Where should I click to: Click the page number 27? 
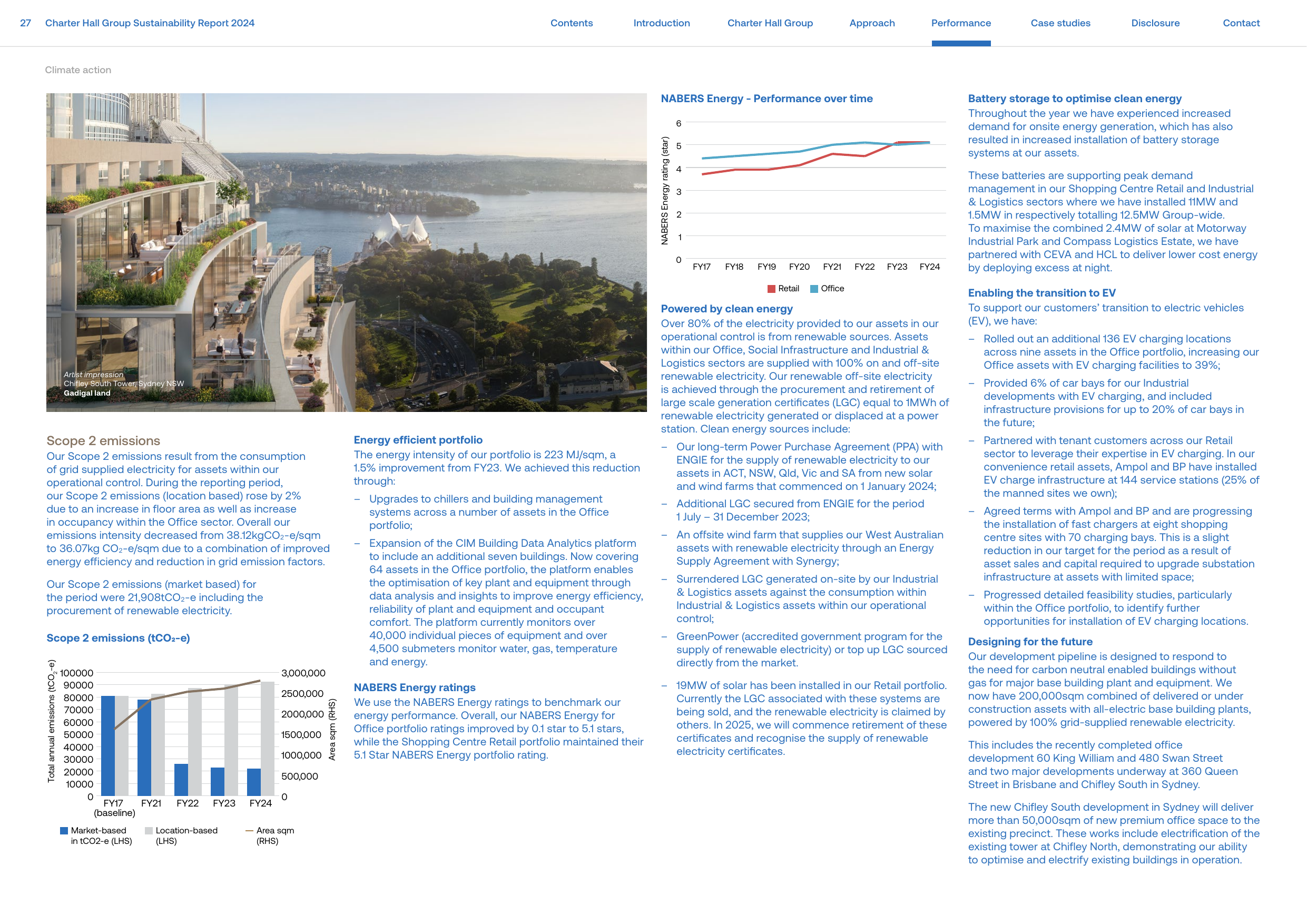pos(26,23)
